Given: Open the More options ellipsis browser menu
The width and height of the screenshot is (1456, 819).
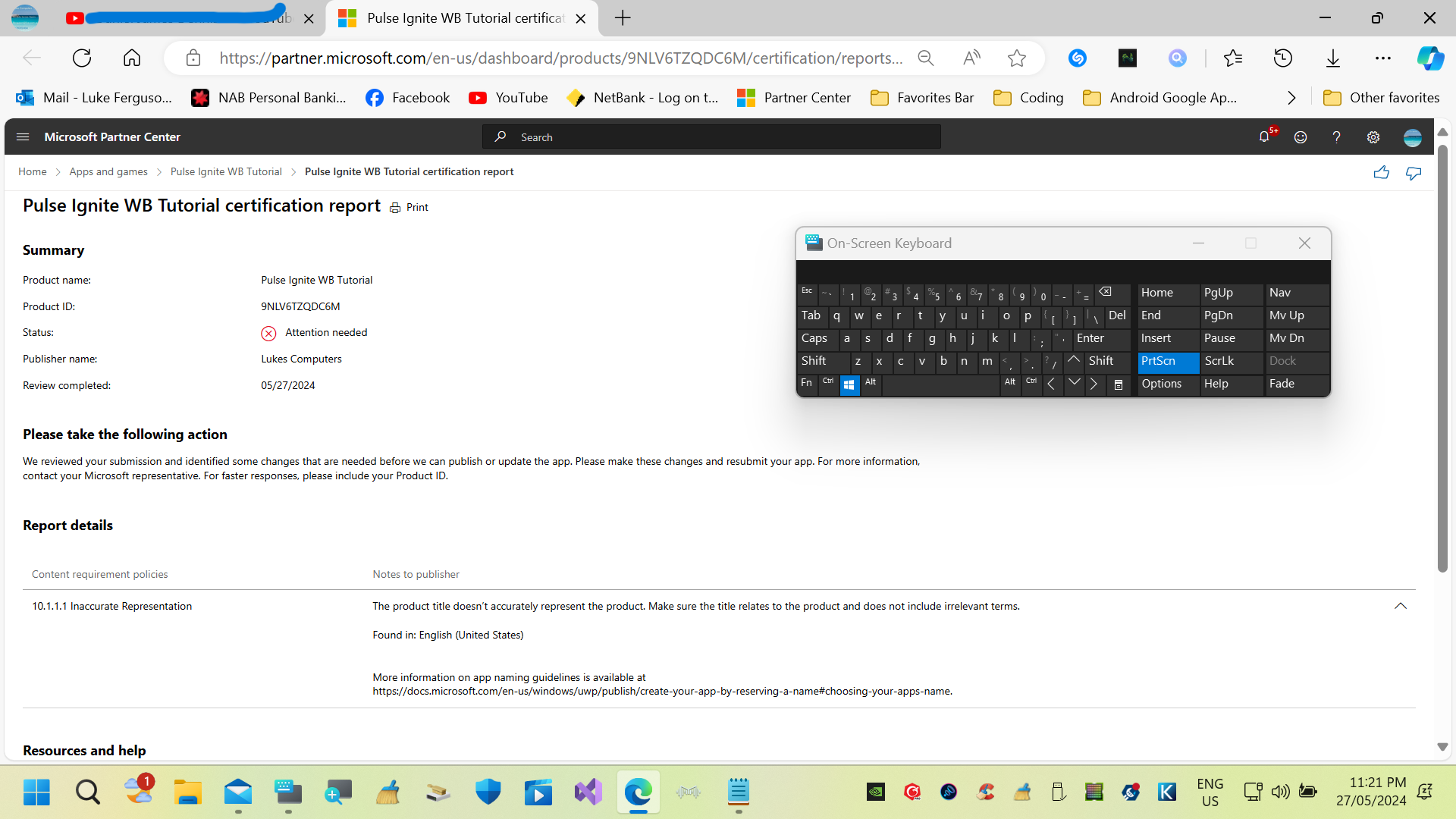Looking at the screenshot, I should (x=1383, y=58).
